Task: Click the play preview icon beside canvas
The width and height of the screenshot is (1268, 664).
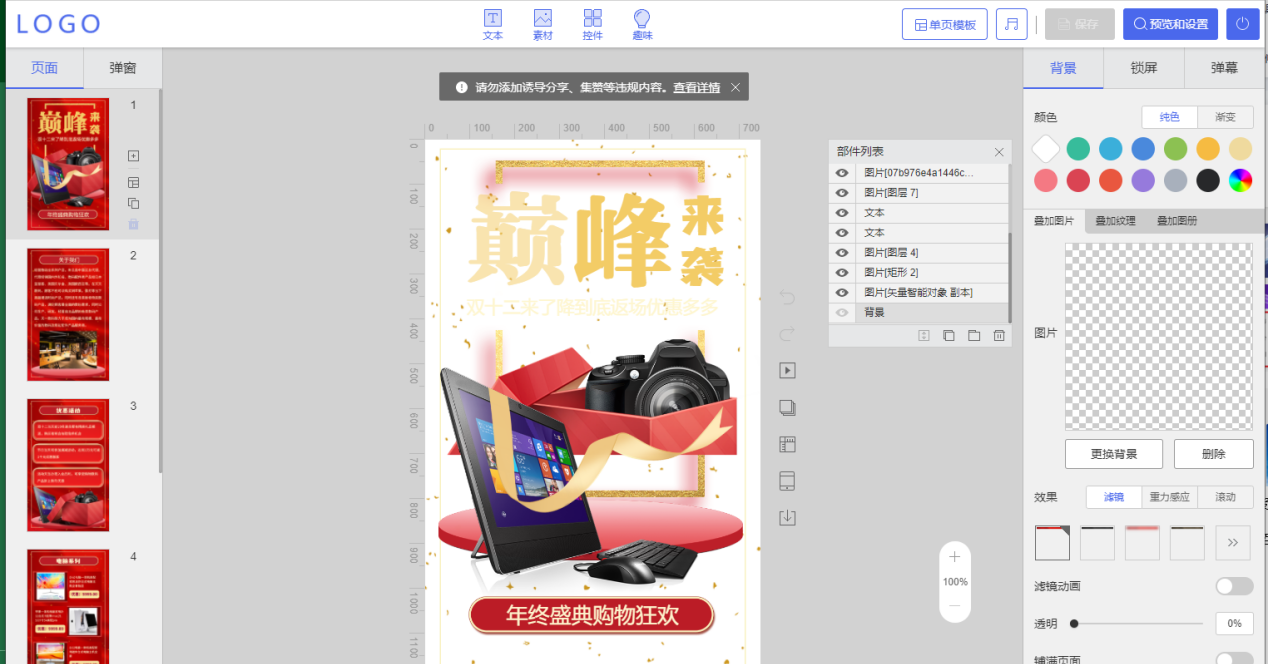Action: [787, 370]
